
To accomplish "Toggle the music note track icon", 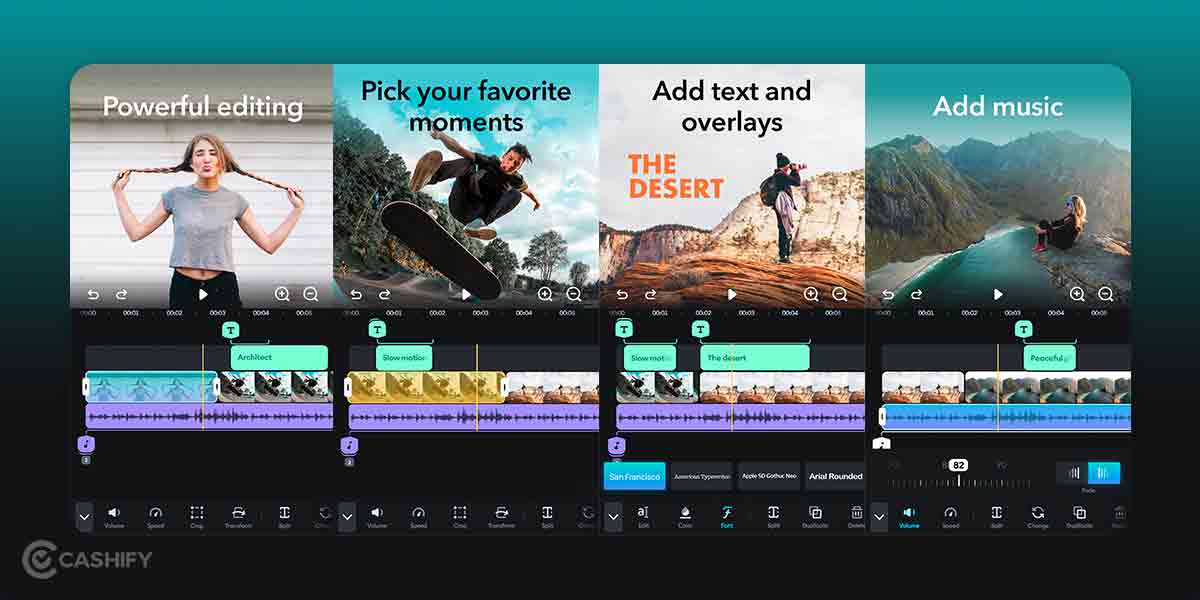I will pyautogui.click(x=87, y=445).
